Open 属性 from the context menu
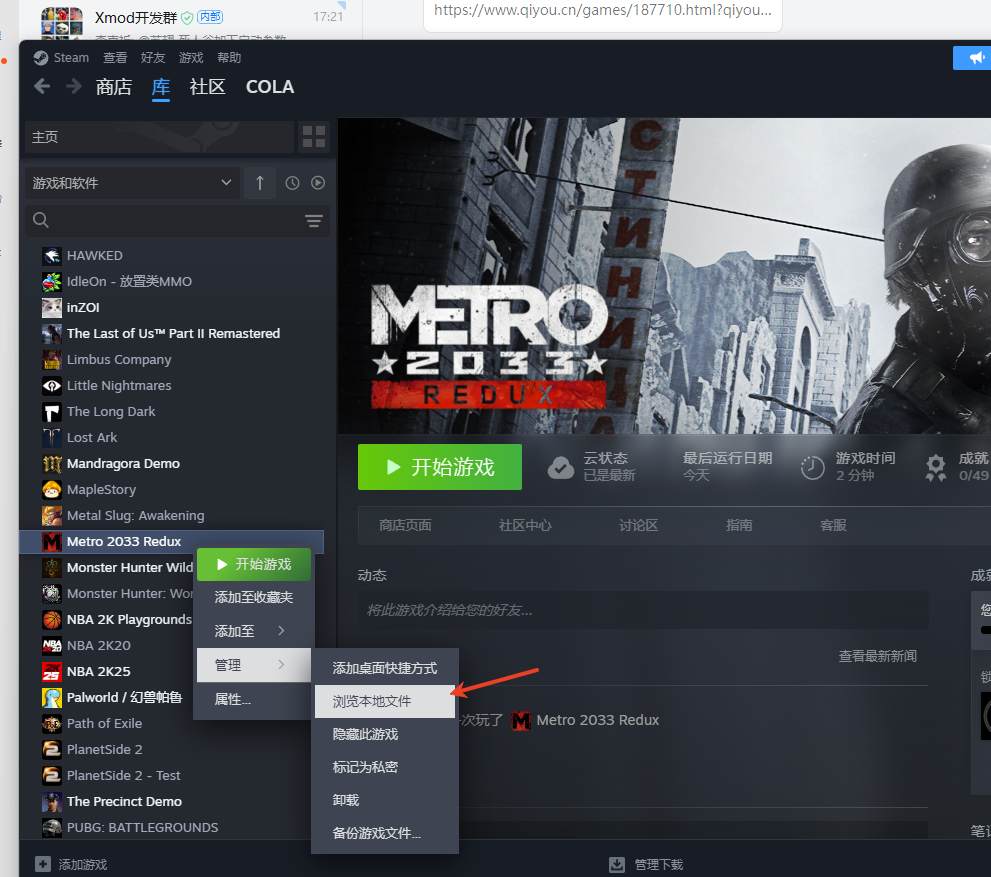Image resolution: width=991 pixels, height=877 pixels. [x=253, y=699]
